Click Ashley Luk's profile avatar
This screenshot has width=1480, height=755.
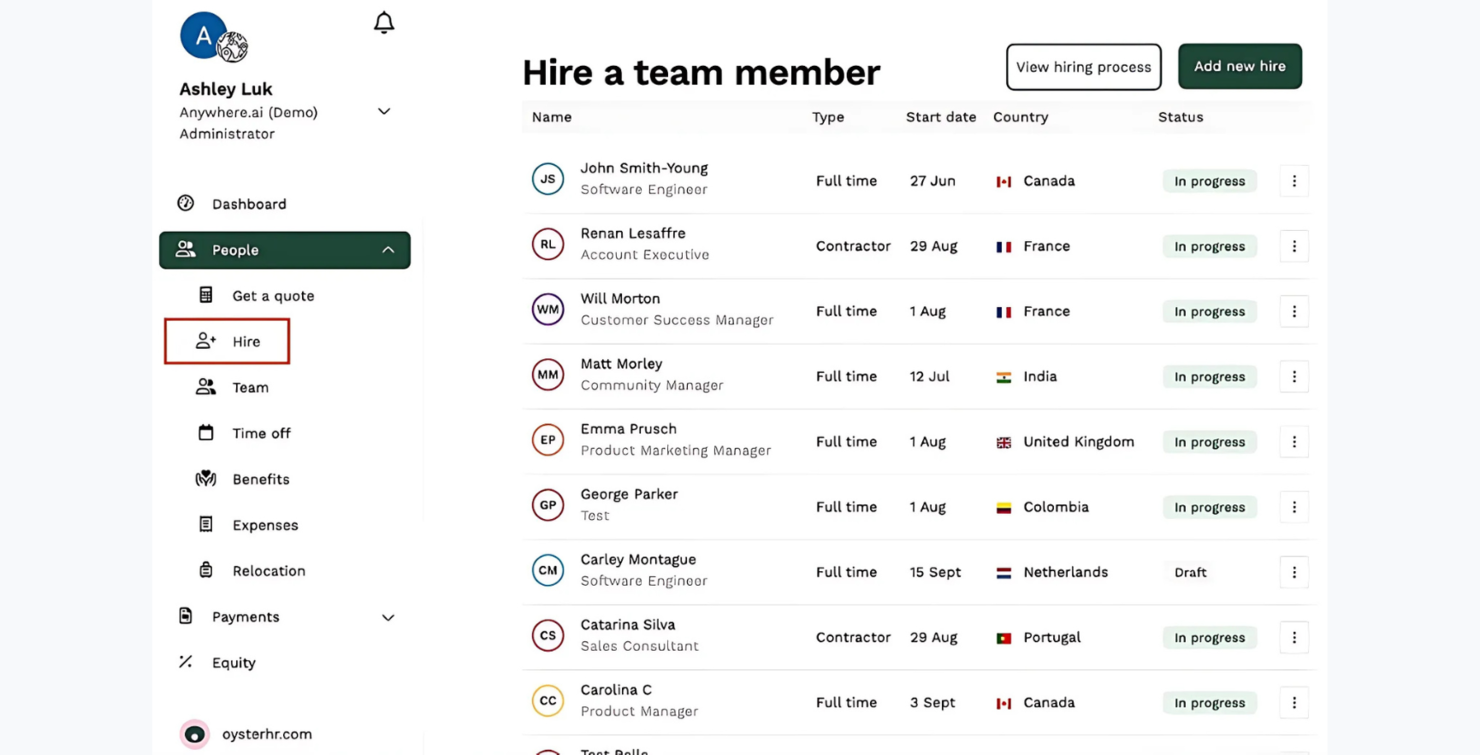[204, 36]
